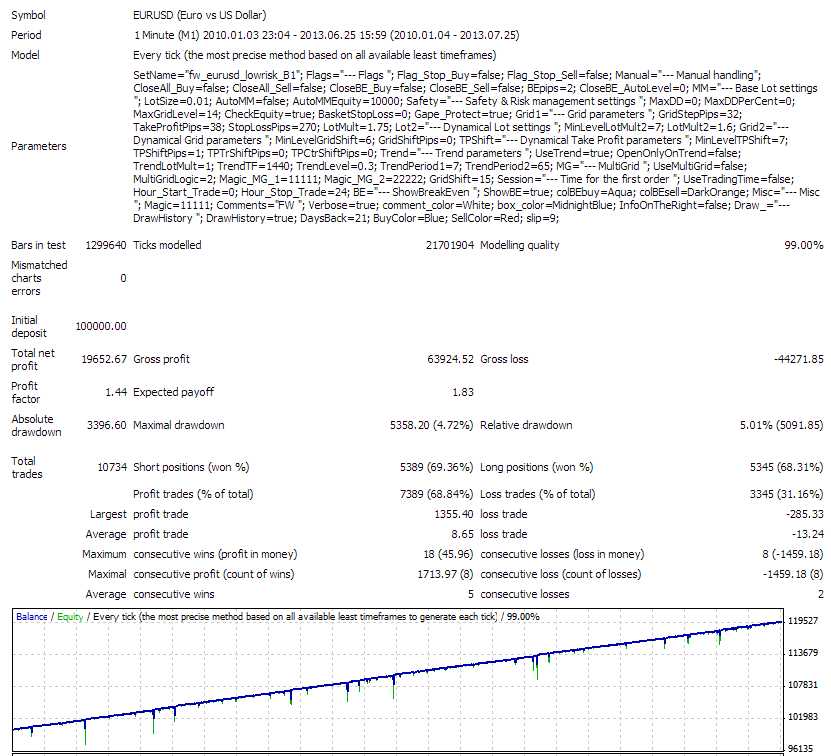Click the Bars in test label
This screenshot has height=756, width=831.
pyautogui.click(x=38, y=245)
